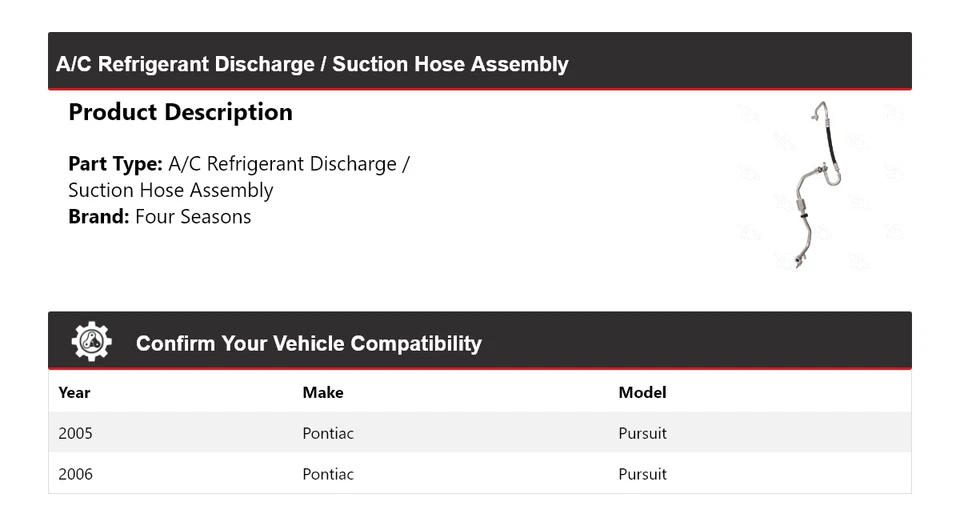The image size is (960, 526).
Task: Click Pursuit in the 2006 row
Action: coord(642,474)
